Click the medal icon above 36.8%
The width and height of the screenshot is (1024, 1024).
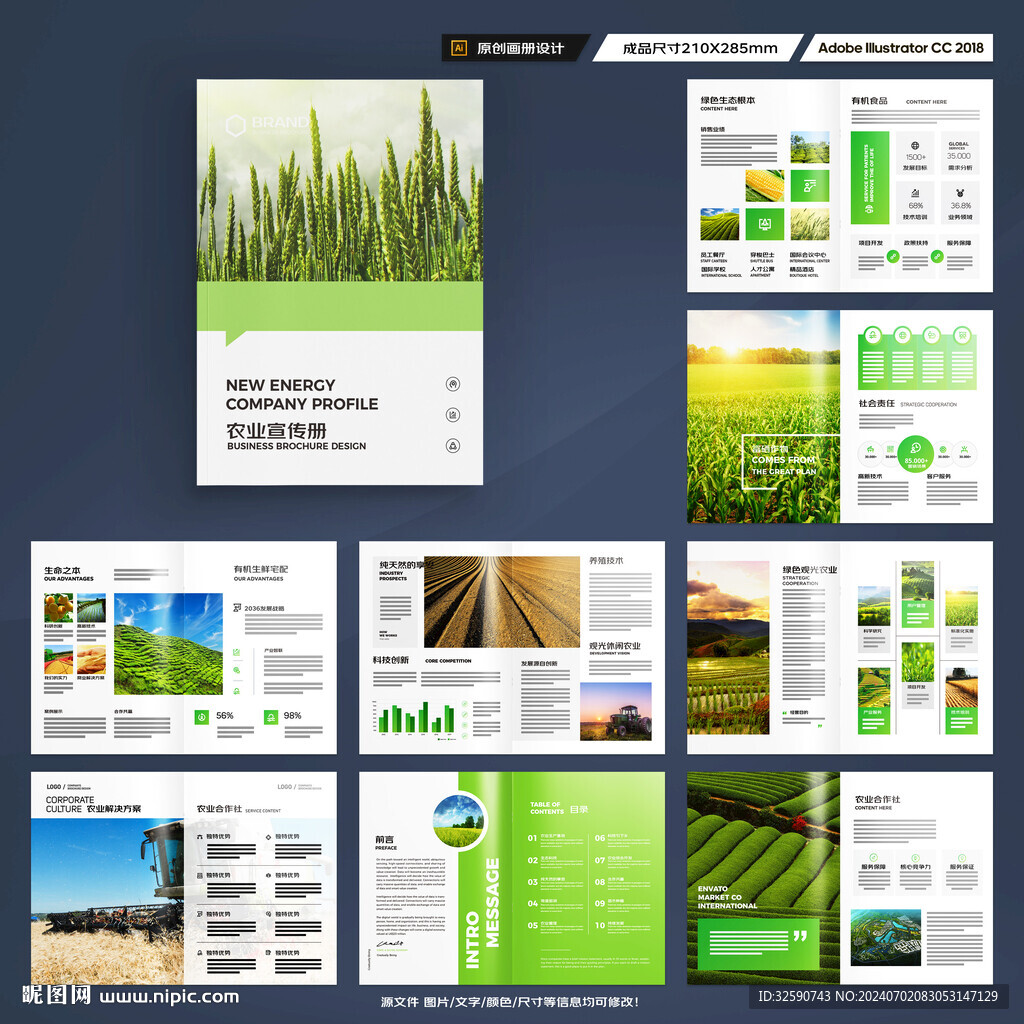[x=960, y=193]
